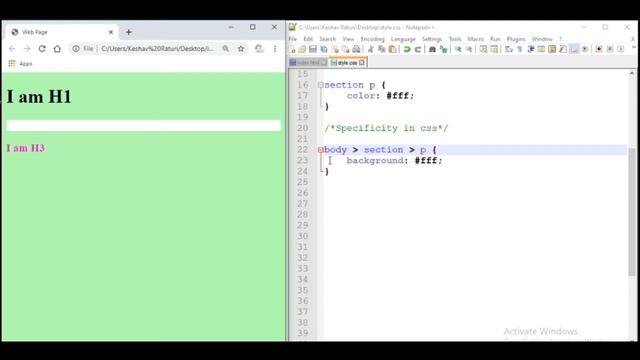Image resolution: width=640 pixels, height=360 pixels.
Task: Click the 'background: #fff;' code line
Action: tap(394, 160)
